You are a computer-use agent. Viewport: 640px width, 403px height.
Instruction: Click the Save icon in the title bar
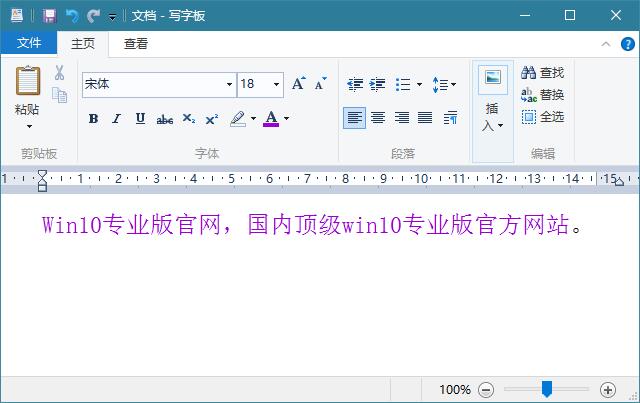coord(49,16)
